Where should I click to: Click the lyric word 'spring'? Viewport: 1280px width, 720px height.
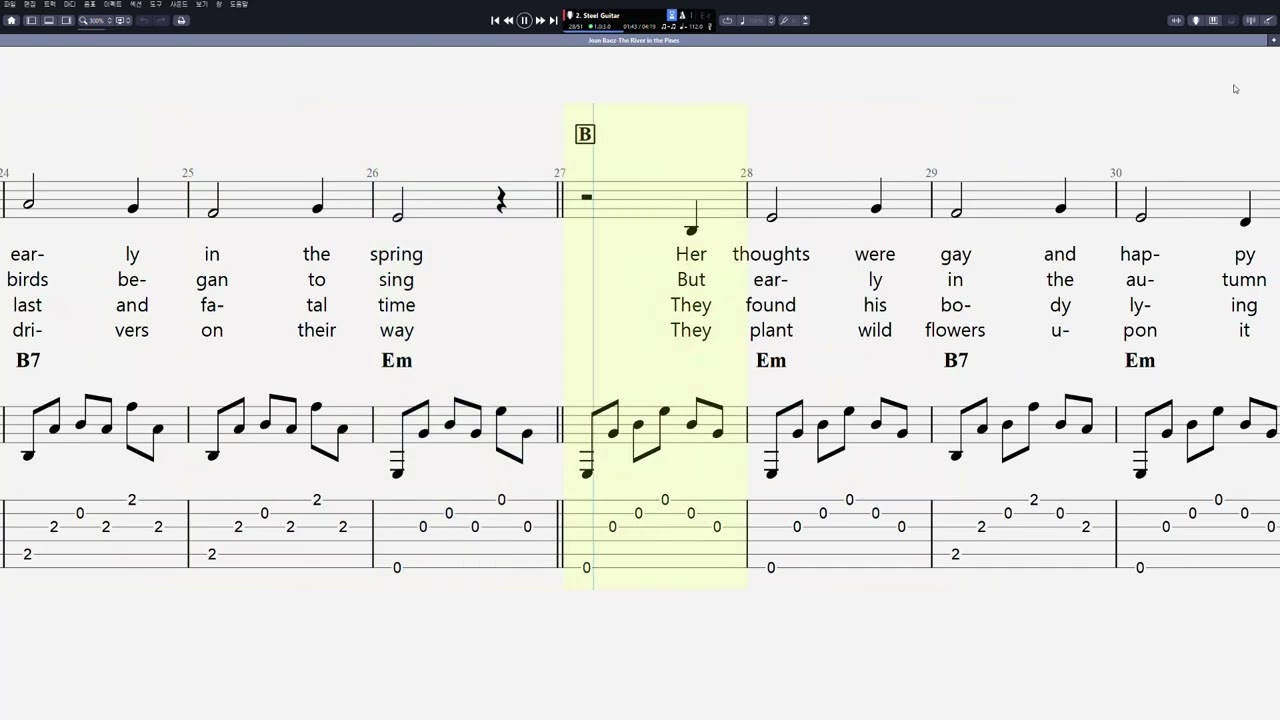396,255
